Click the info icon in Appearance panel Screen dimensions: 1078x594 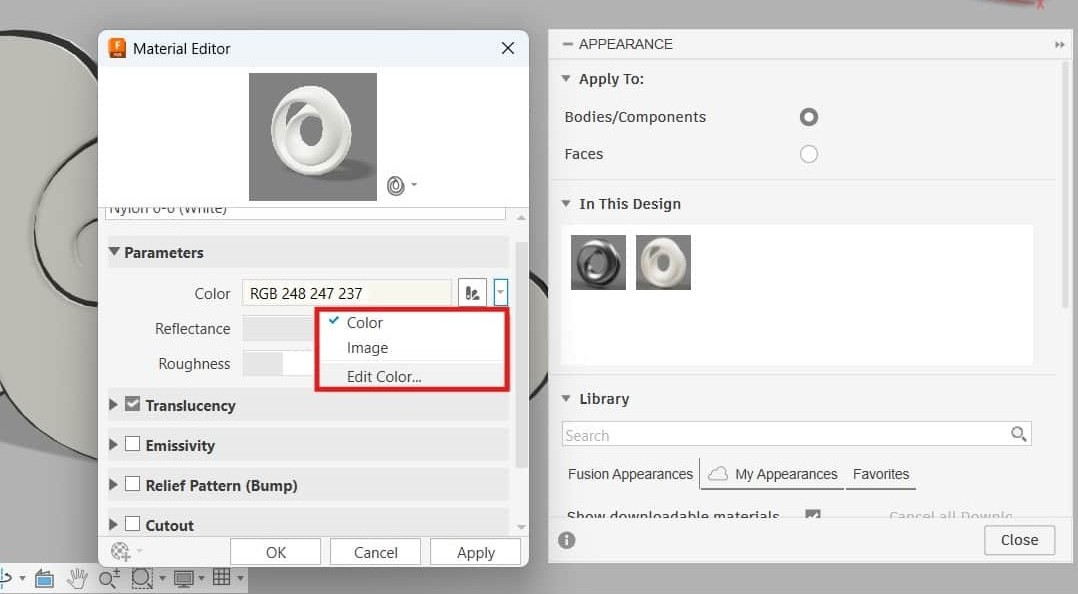(566, 540)
